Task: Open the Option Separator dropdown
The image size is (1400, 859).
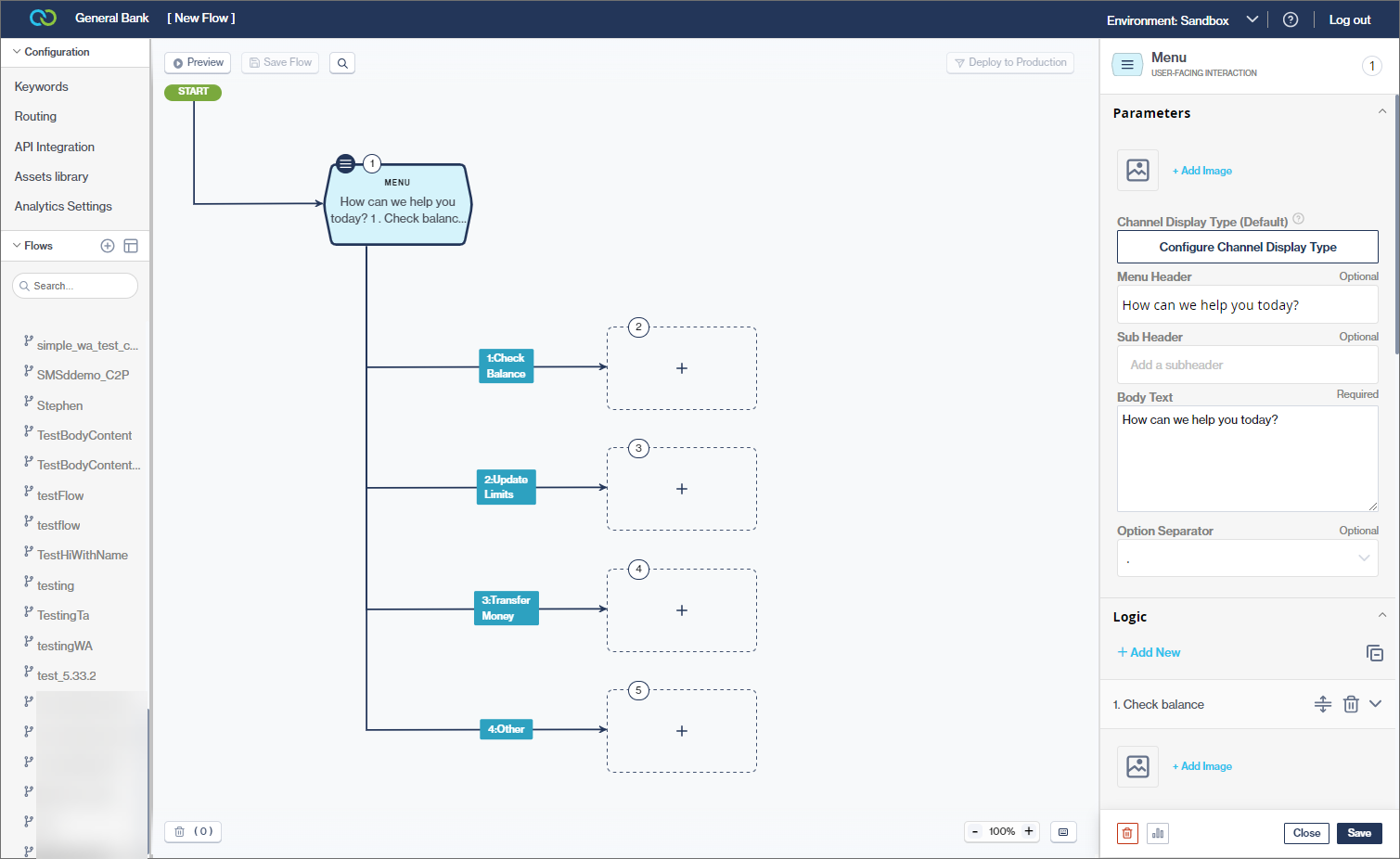Action: click(x=1364, y=558)
